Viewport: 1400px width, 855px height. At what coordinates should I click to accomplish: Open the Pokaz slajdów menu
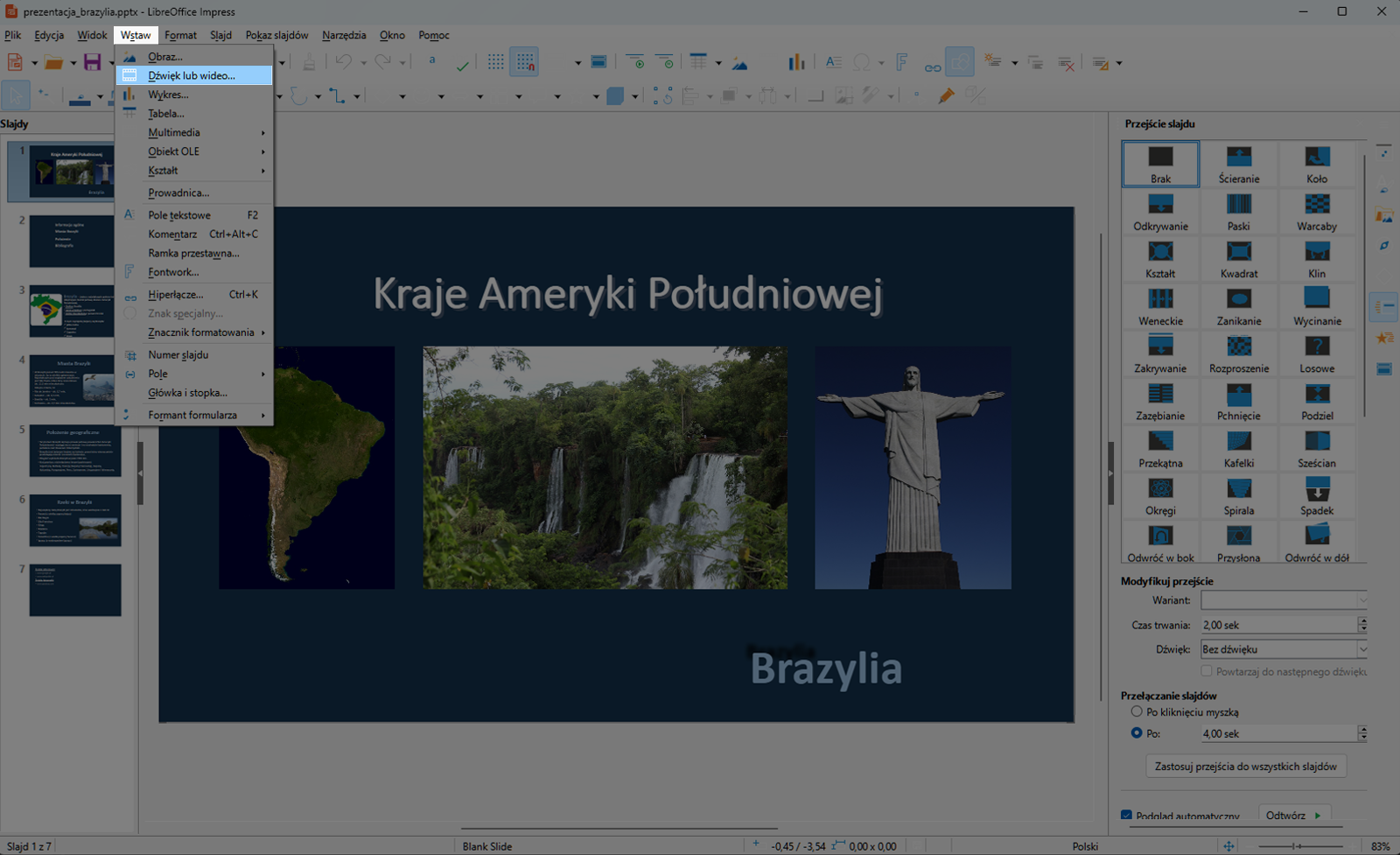(x=276, y=35)
